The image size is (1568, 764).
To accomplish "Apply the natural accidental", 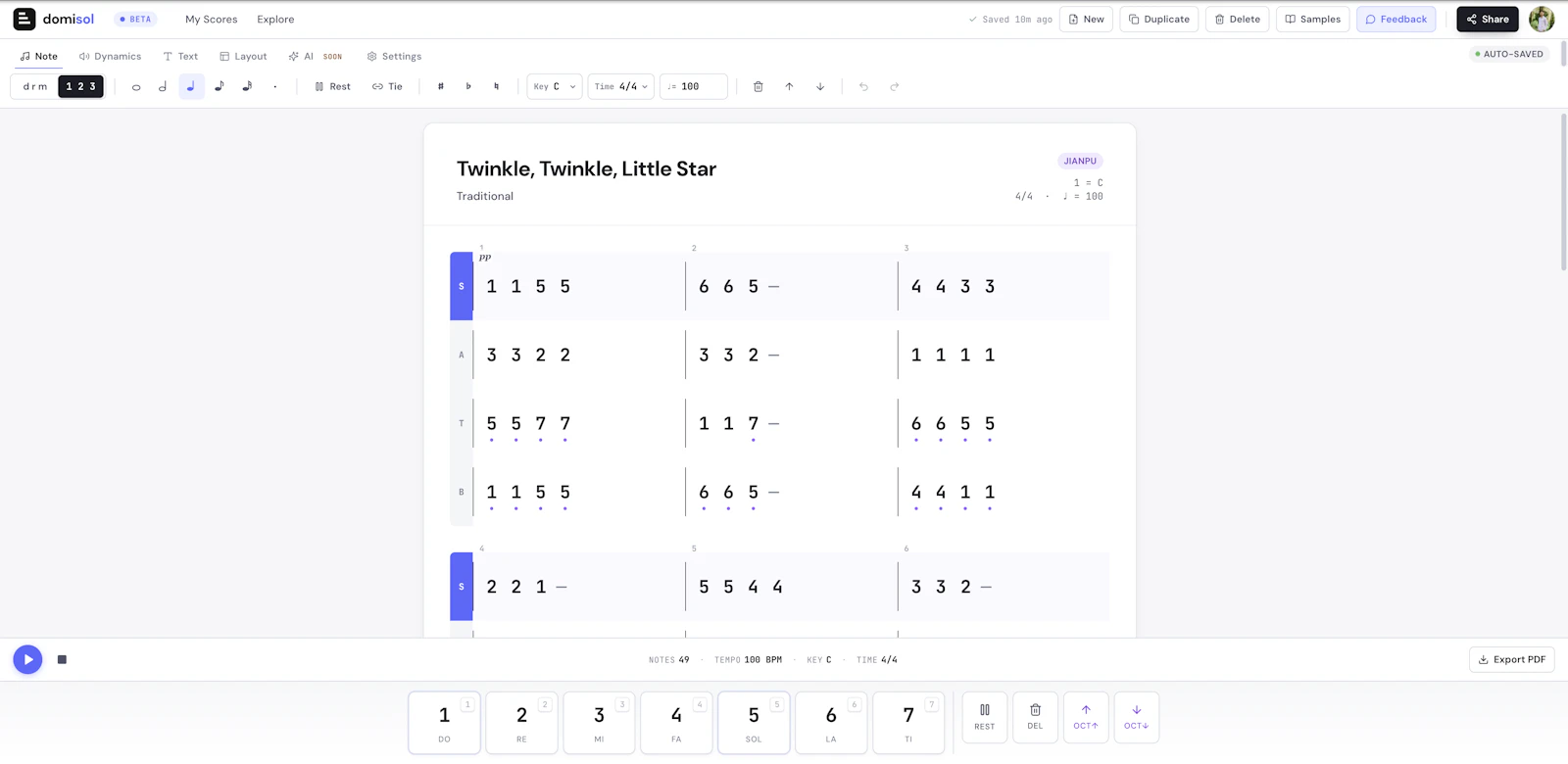I will 497,86.
